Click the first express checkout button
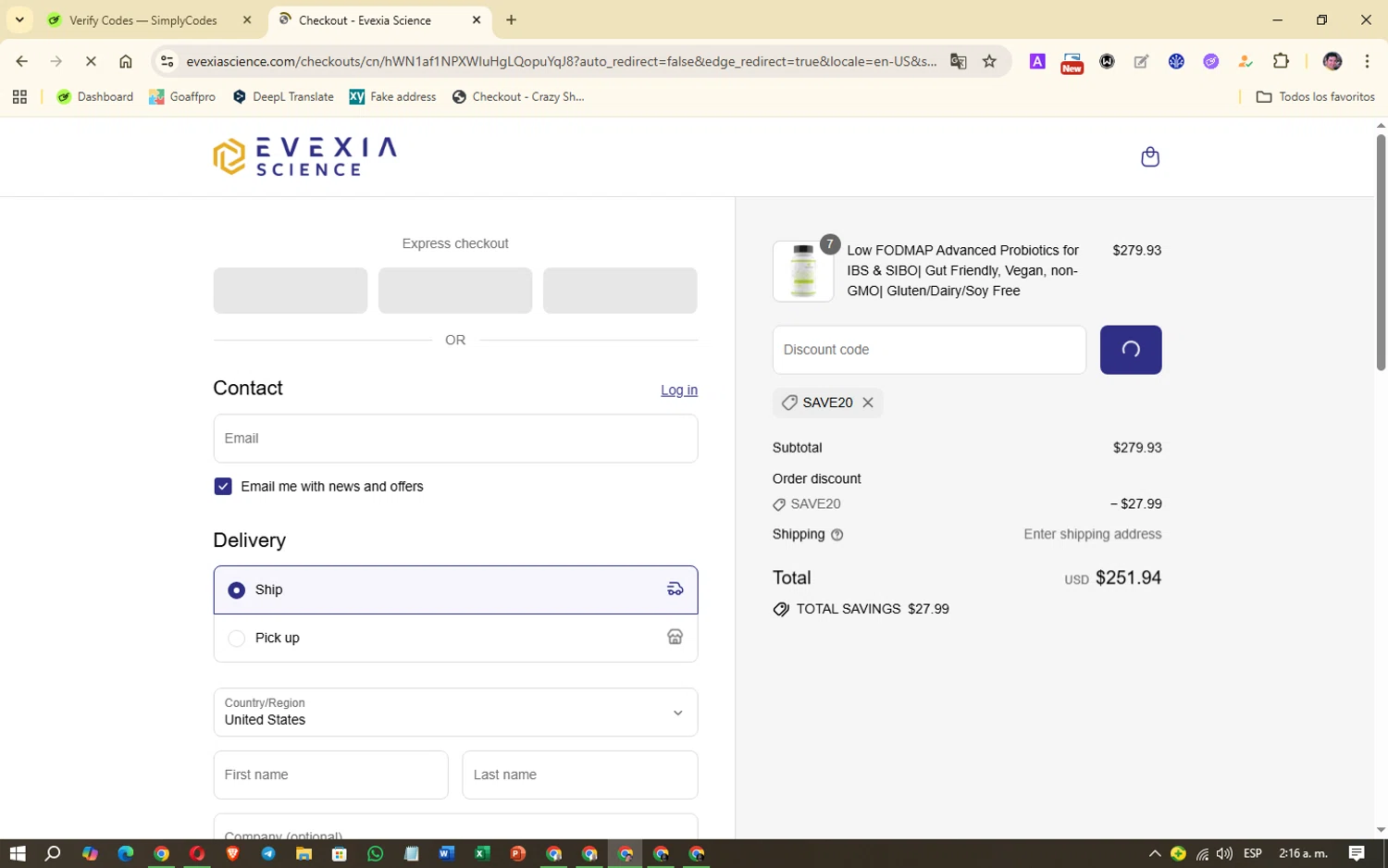This screenshot has width=1388, height=868. point(291,291)
